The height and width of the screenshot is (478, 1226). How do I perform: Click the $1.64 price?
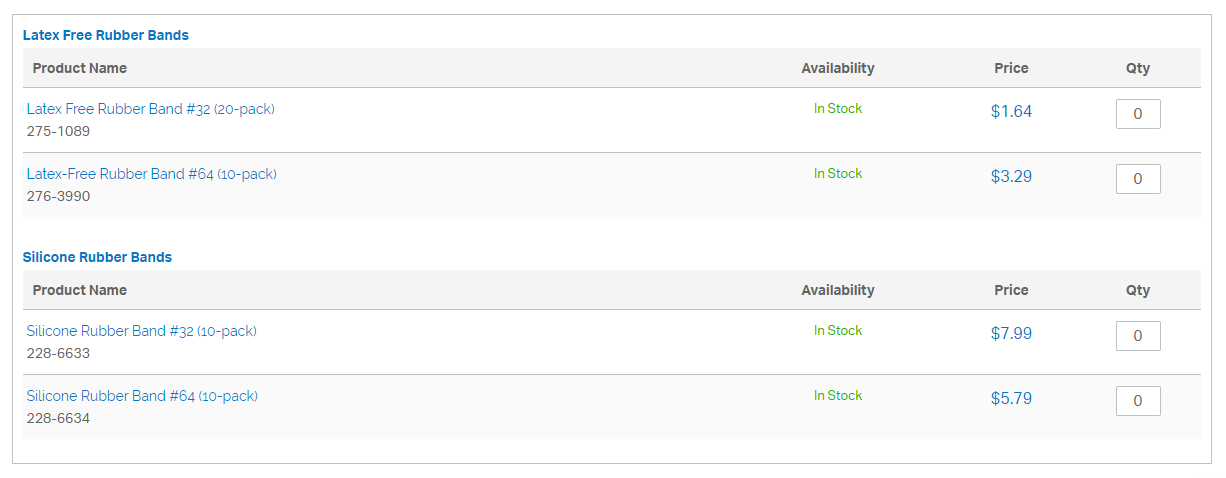click(x=1011, y=112)
